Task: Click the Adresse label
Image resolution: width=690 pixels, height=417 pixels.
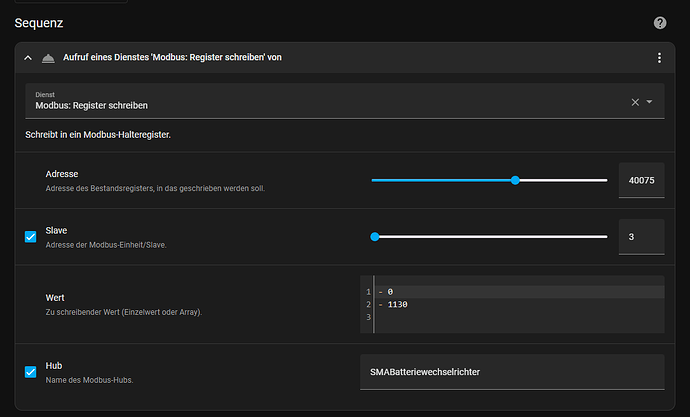Action: 62,174
